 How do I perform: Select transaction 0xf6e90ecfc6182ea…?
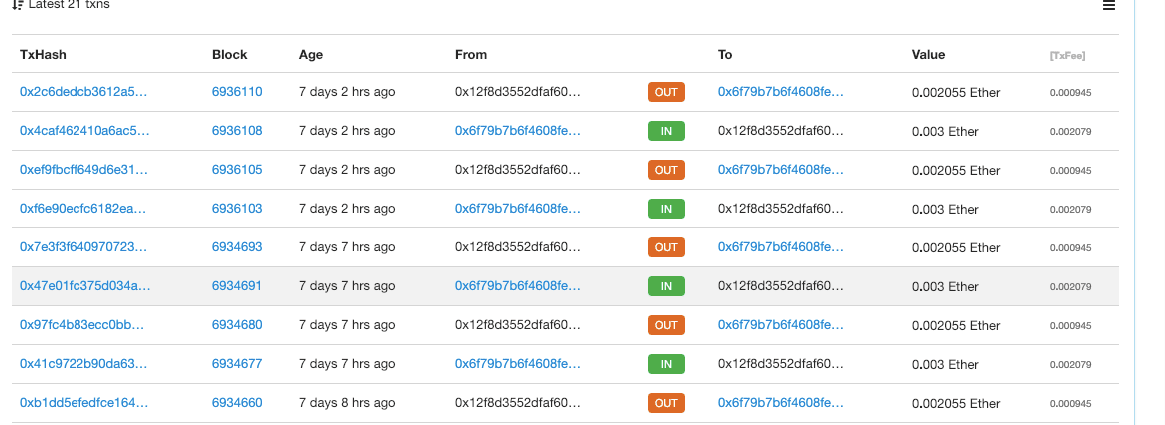pos(84,209)
